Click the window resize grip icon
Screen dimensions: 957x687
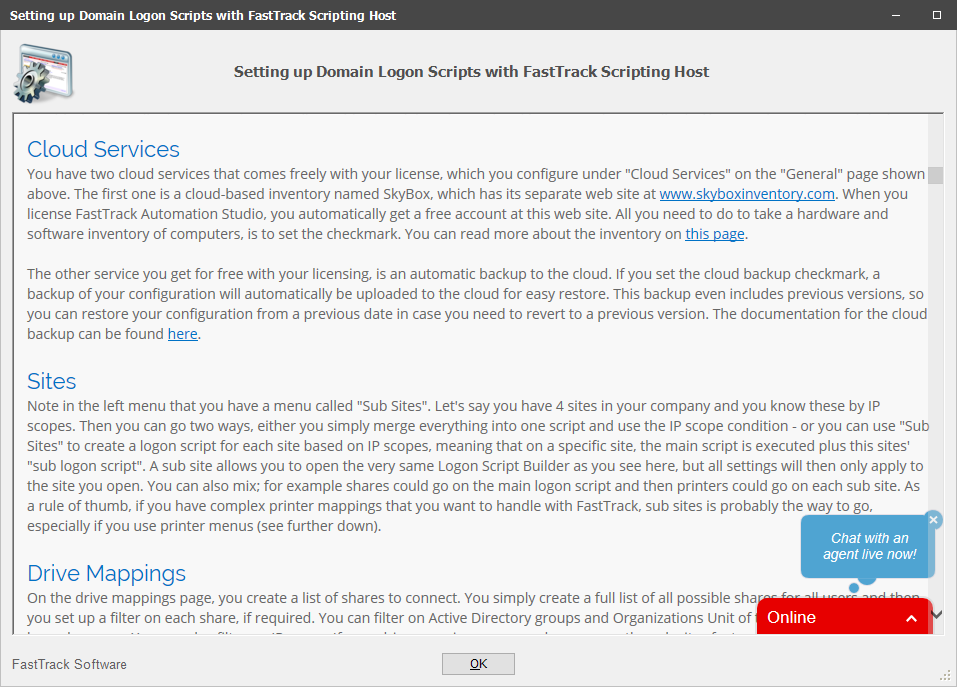945,675
